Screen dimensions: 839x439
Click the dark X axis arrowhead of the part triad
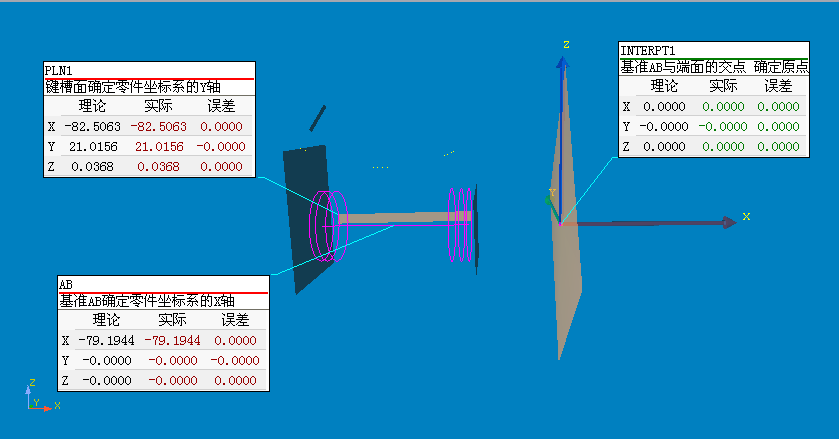[729, 222]
